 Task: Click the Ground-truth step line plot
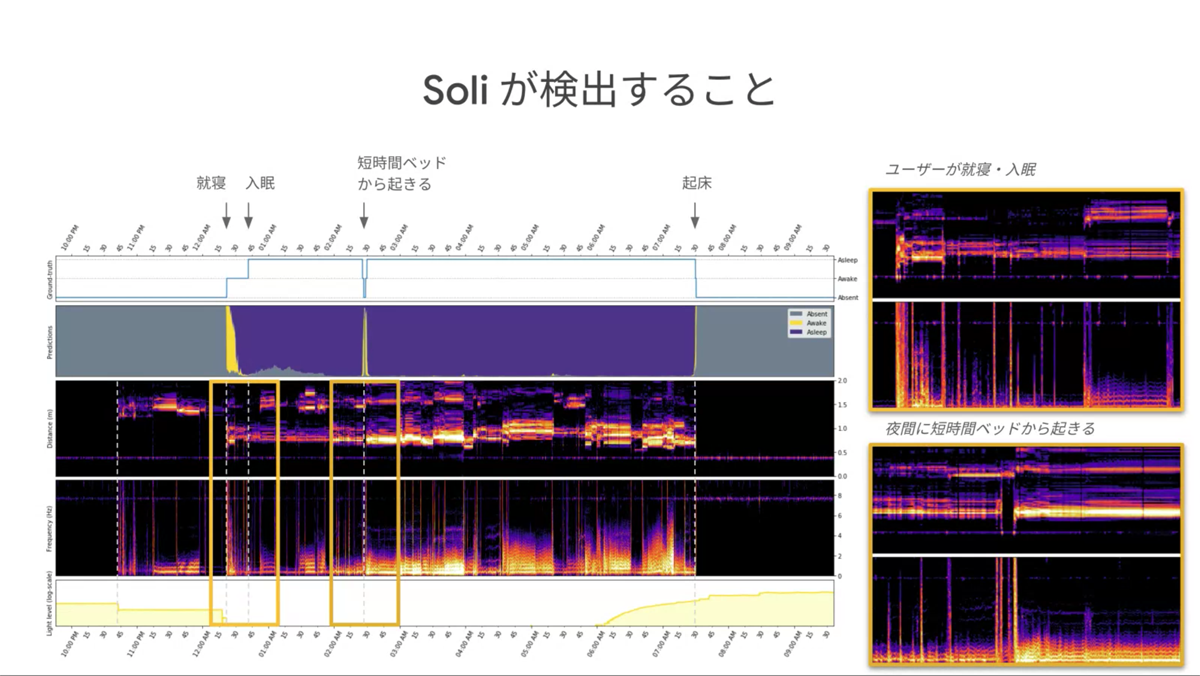445,278
